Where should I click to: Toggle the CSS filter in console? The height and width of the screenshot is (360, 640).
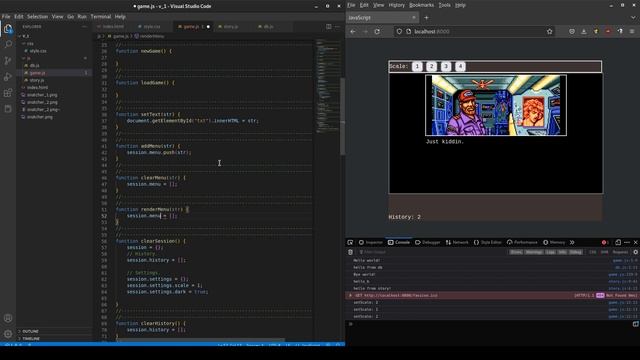(x=592, y=252)
